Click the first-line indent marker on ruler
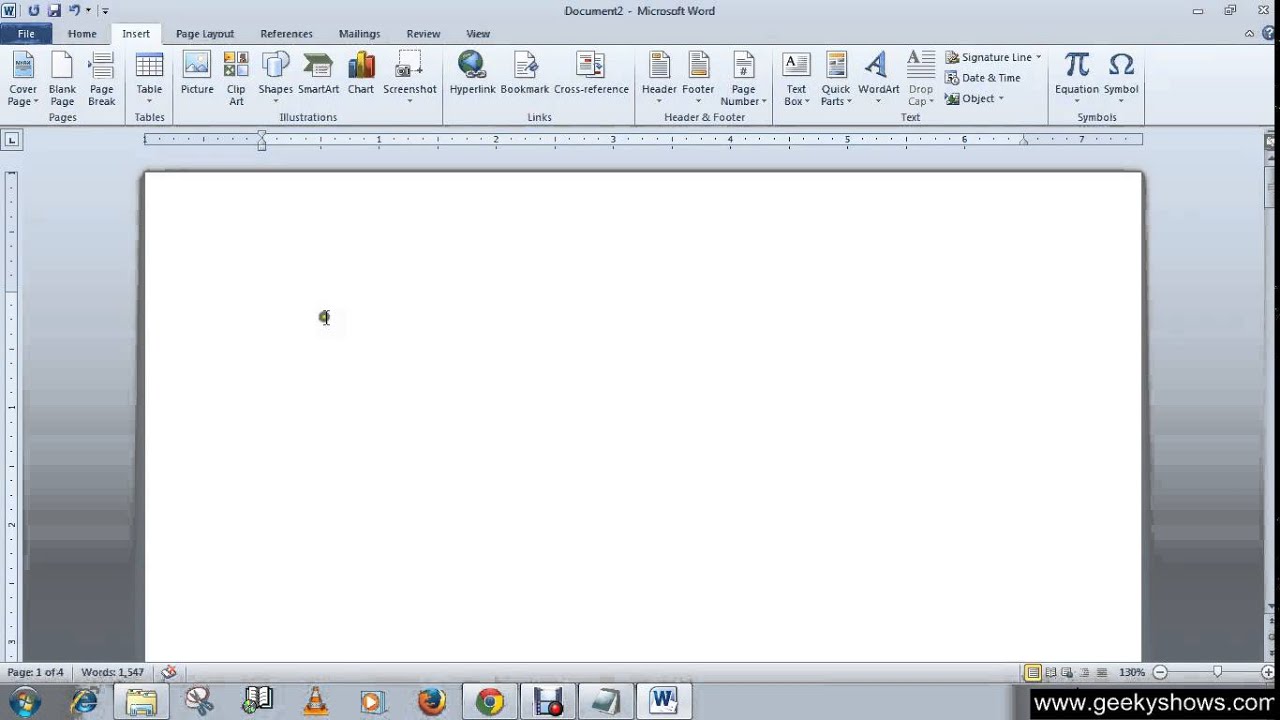The width and height of the screenshot is (1280, 720). (x=262, y=135)
